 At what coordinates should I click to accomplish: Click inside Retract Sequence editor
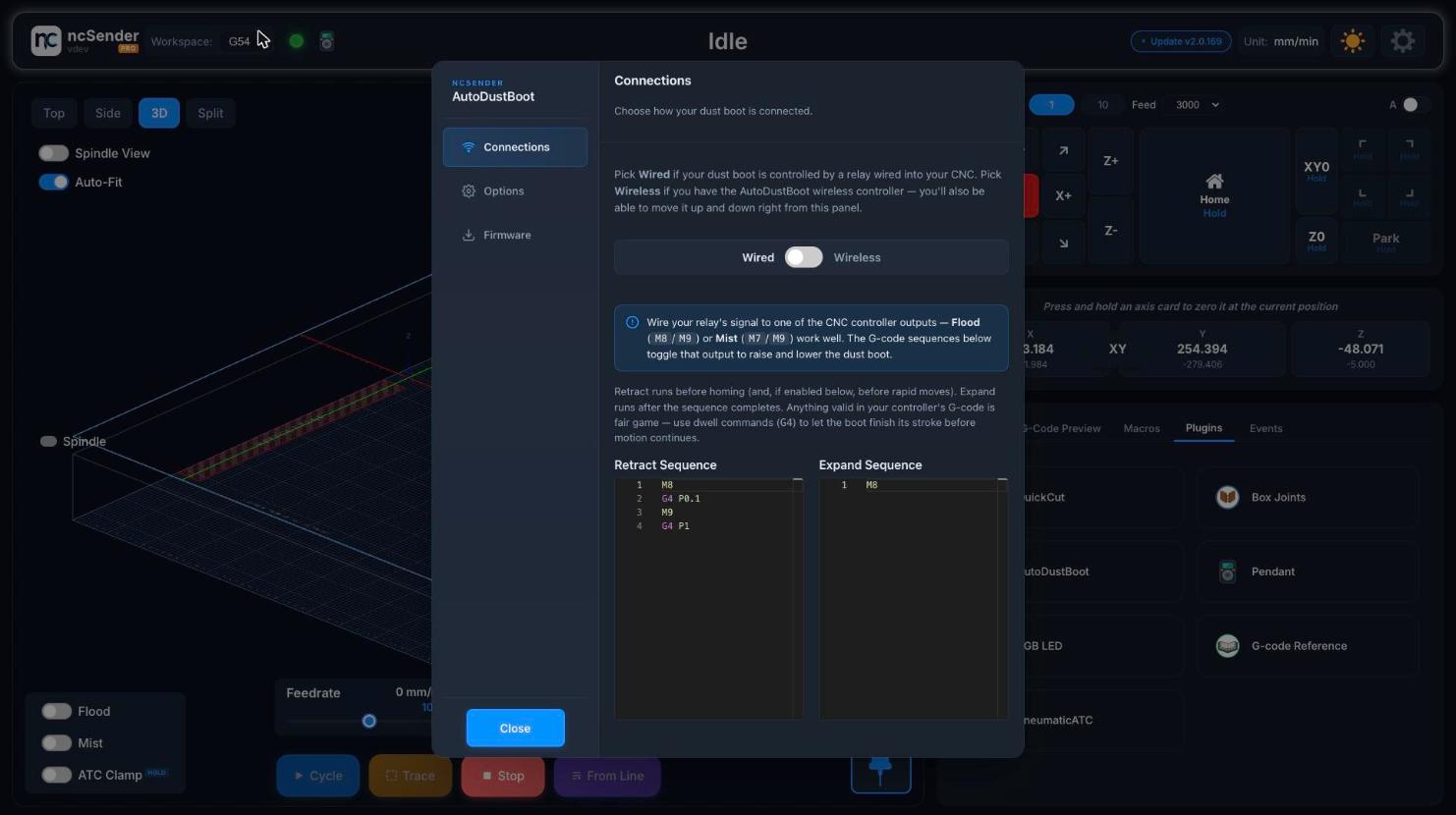click(708, 598)
